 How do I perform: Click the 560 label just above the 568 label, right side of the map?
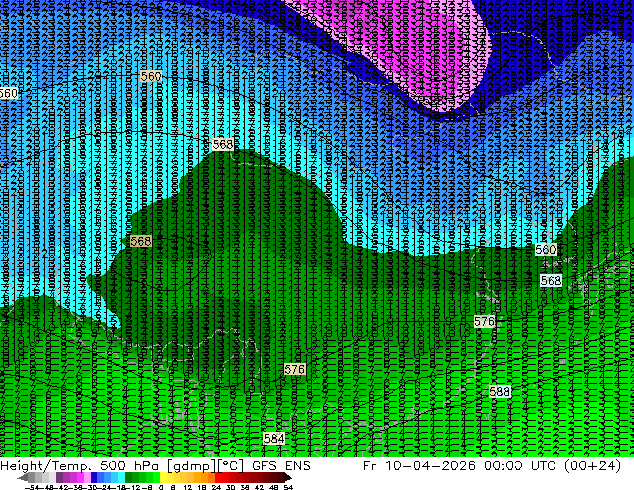click(545, 249)
